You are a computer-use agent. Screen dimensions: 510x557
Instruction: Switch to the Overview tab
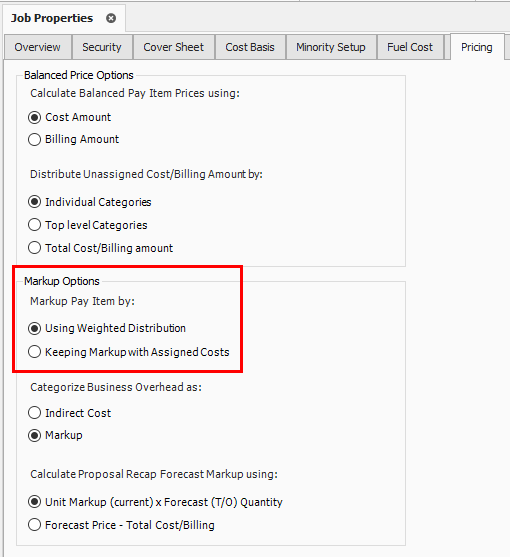click(38, 47)
